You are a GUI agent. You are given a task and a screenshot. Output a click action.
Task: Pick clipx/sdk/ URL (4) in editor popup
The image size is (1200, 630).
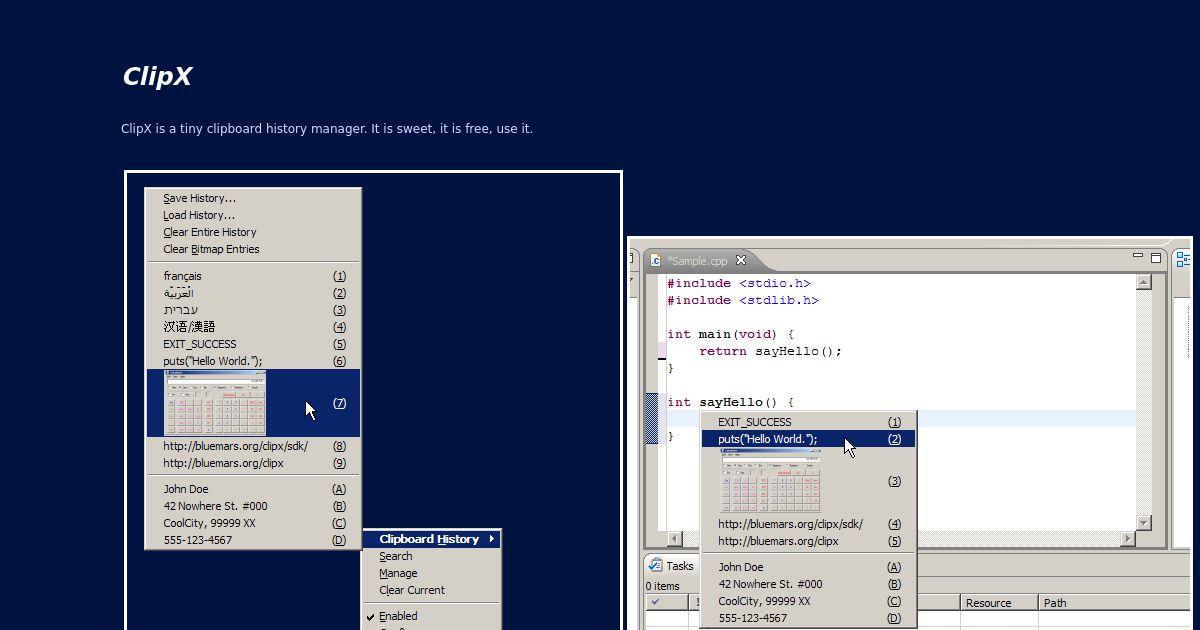[x=808, y=524]
